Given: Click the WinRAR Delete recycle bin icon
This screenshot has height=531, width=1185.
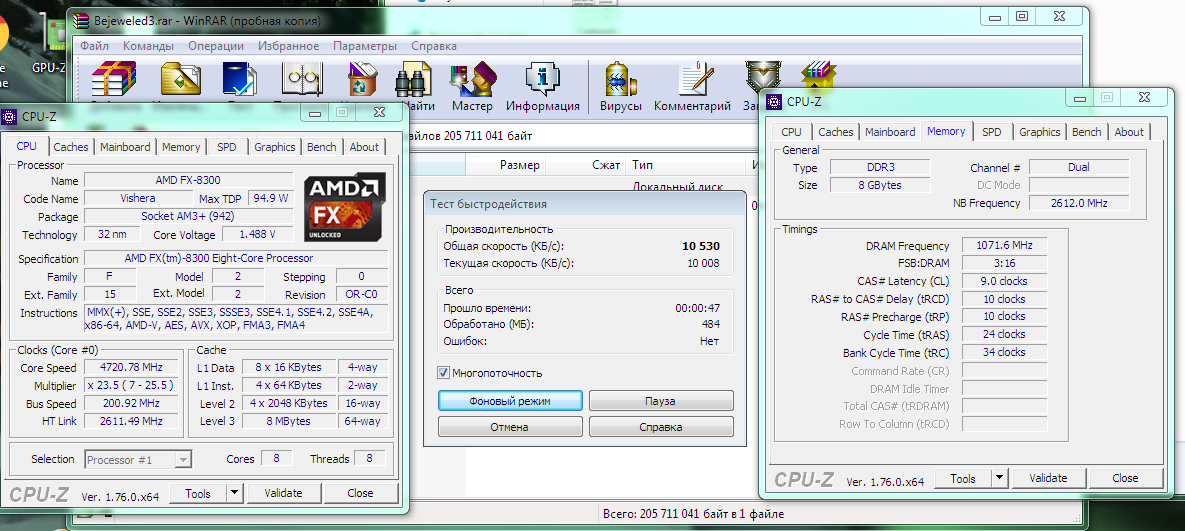Looking at the screenshot, I should (362, 81).
